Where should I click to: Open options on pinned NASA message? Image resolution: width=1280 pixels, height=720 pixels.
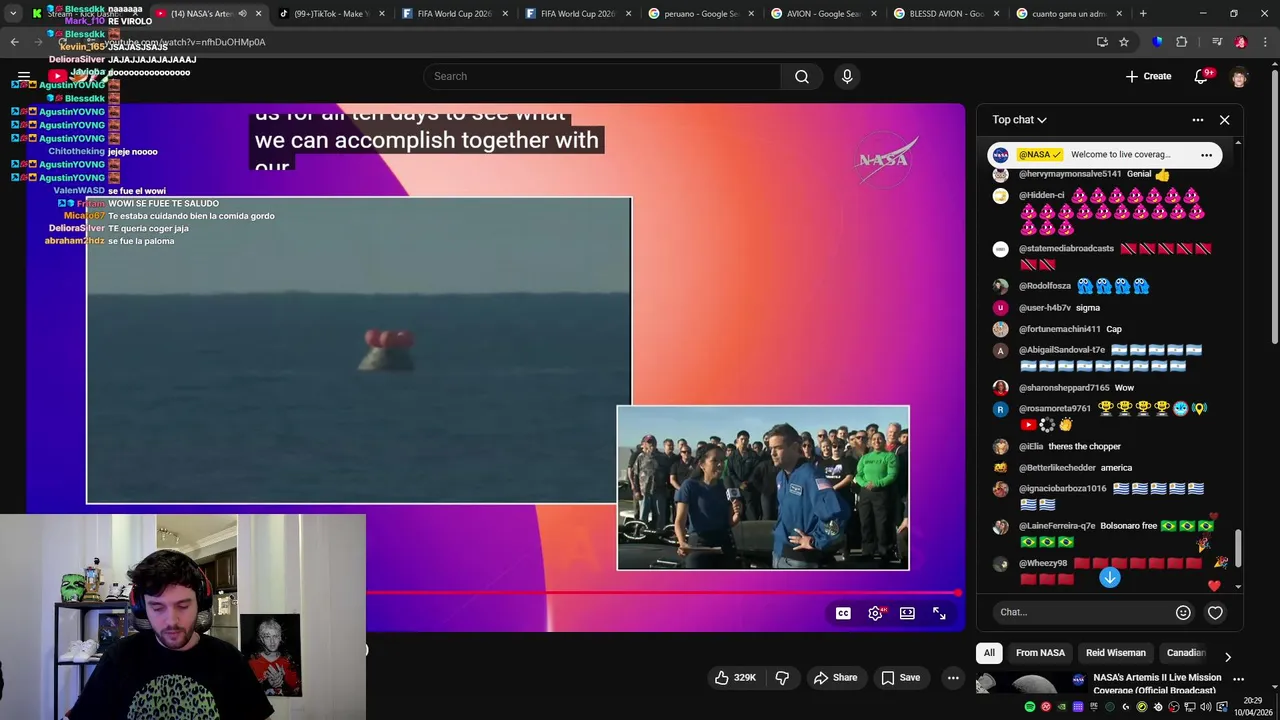[1206, 155]
